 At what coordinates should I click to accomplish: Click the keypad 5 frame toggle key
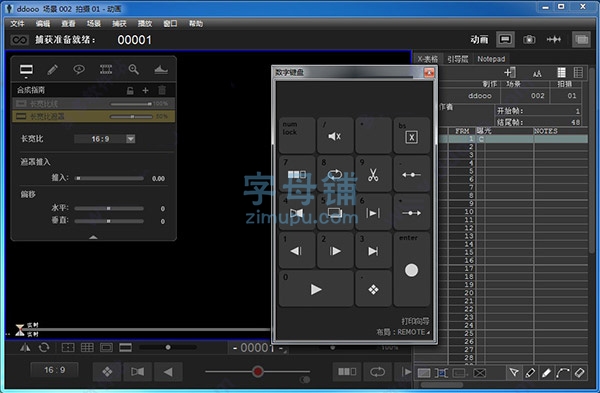[x=335, y=212]
